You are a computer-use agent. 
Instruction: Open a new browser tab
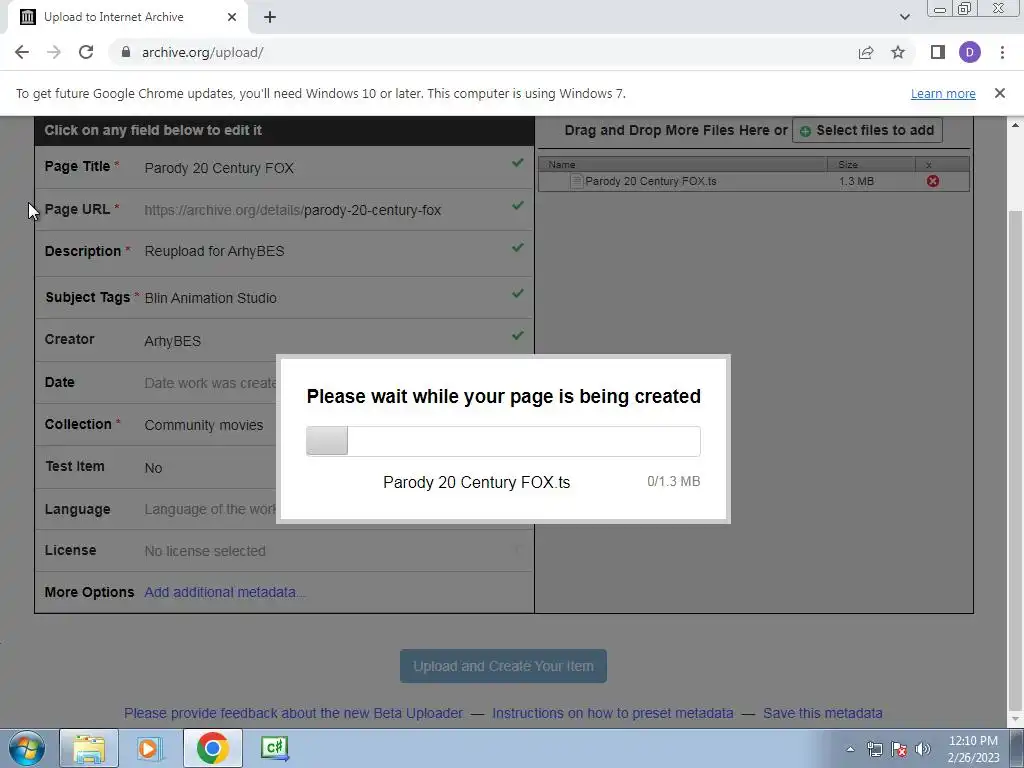[x=270, y=17]
